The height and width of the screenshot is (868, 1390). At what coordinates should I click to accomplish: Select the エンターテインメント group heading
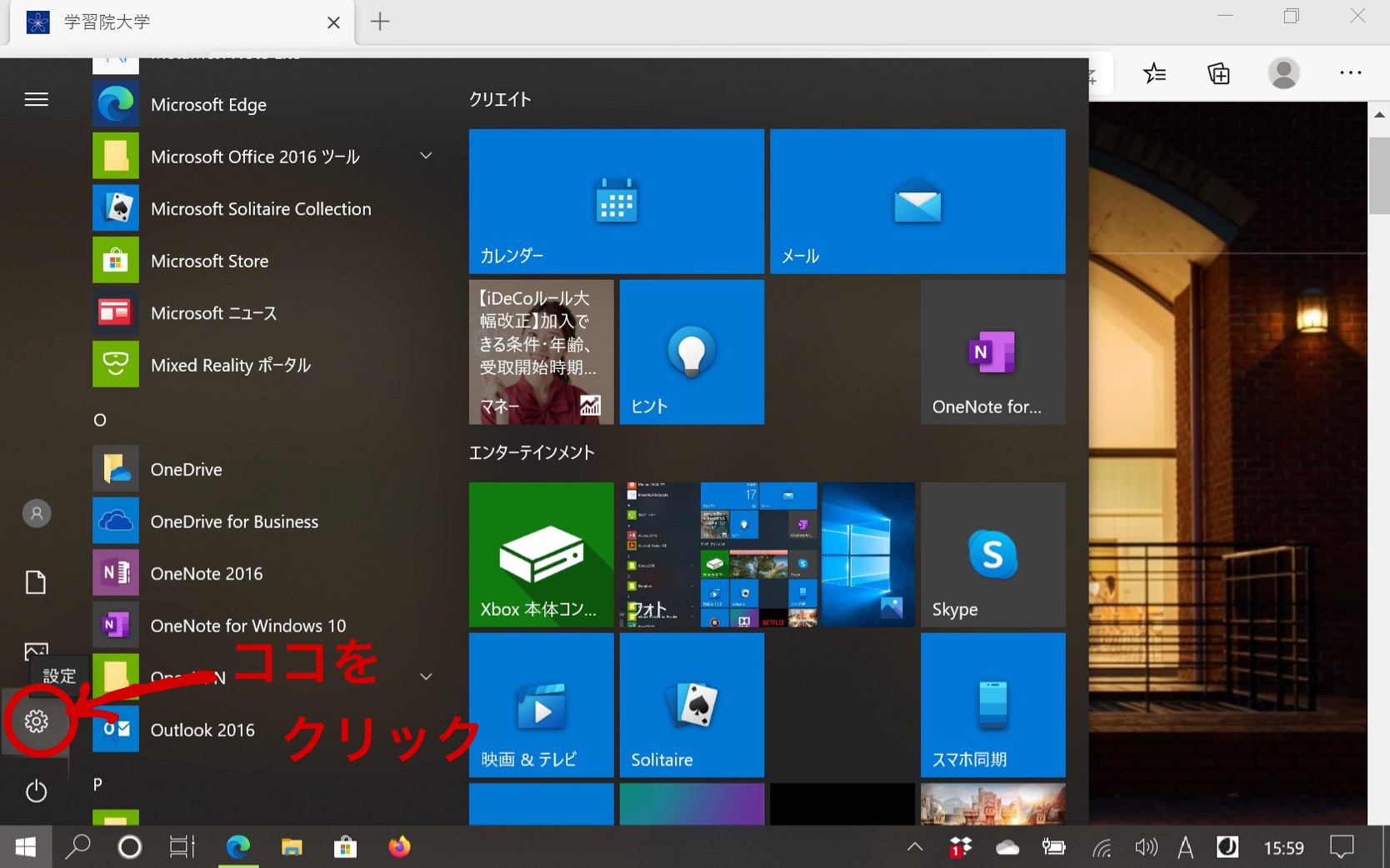coord(532,452)
